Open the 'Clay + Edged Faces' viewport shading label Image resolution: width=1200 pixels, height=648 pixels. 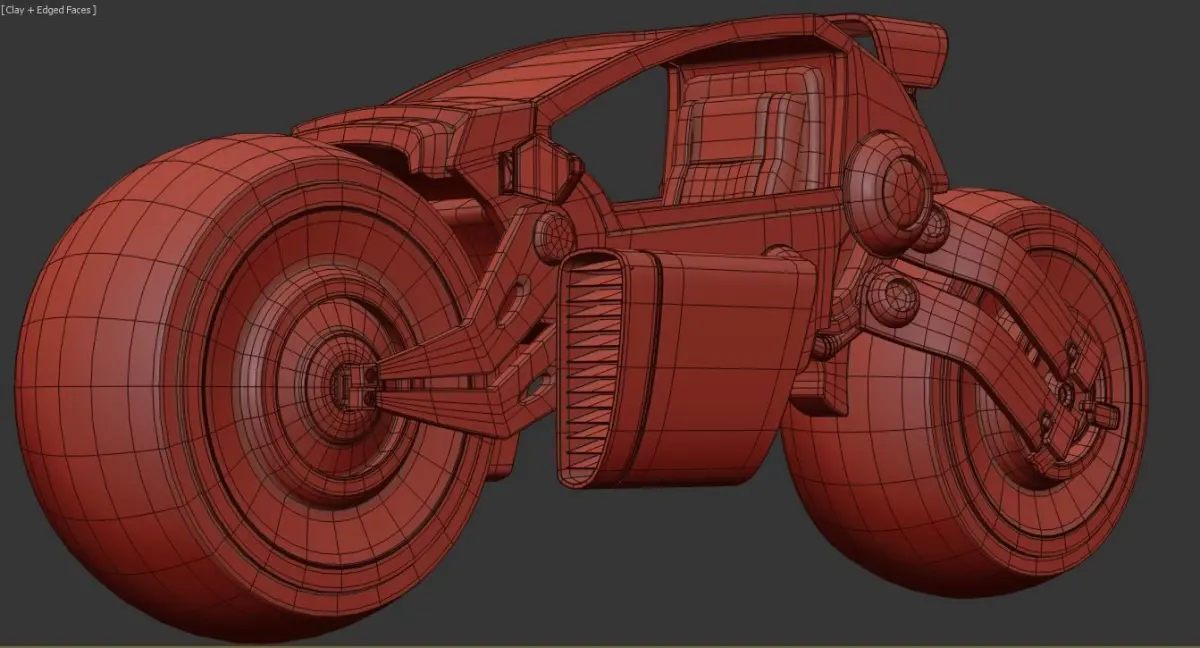[x=49, y=9]
